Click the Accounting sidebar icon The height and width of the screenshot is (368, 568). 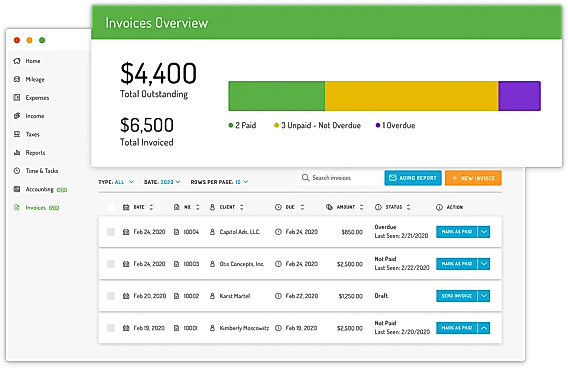(17, 189)
